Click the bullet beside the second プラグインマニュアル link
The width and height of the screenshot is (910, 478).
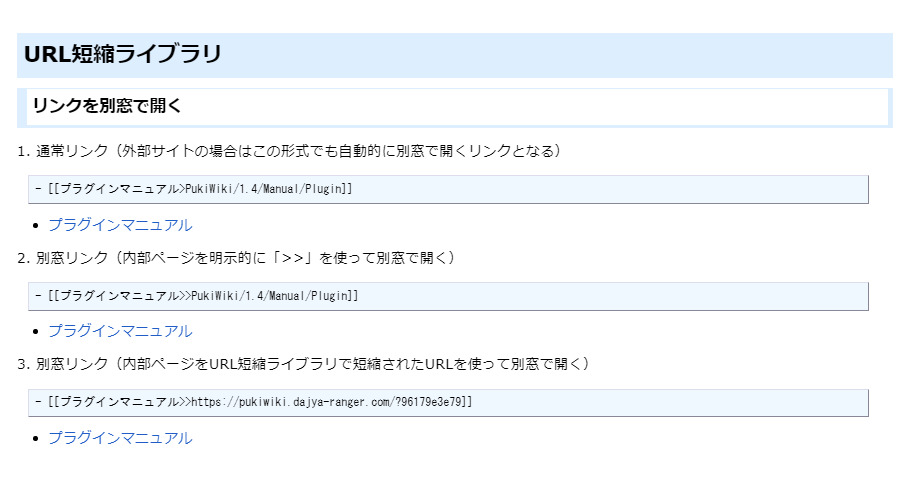coord(36,332)
